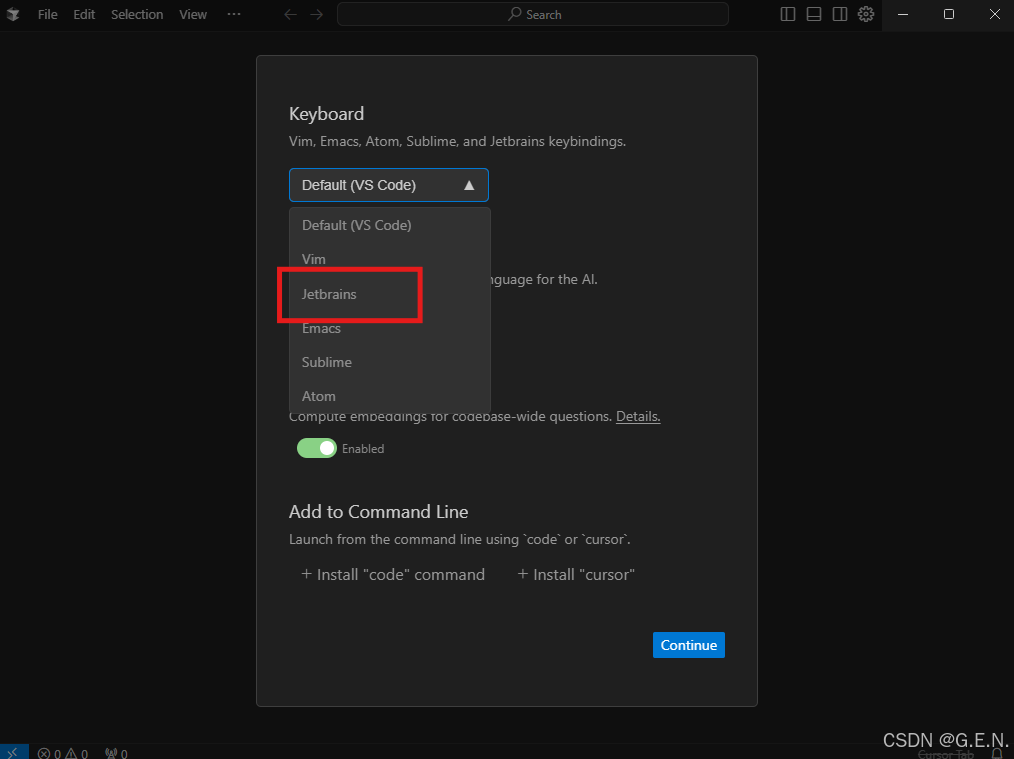Choose Default (VS Code) in keybinding list
Screen dimensions: 1014x759
[x=389, y=225]
